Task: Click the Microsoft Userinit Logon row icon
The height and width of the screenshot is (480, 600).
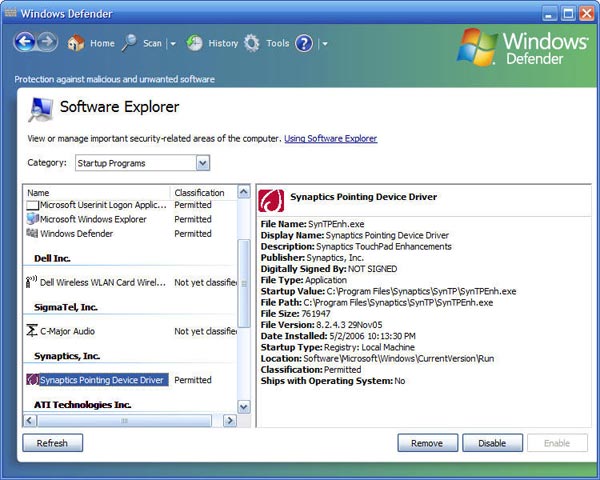Action: [33, 205]
